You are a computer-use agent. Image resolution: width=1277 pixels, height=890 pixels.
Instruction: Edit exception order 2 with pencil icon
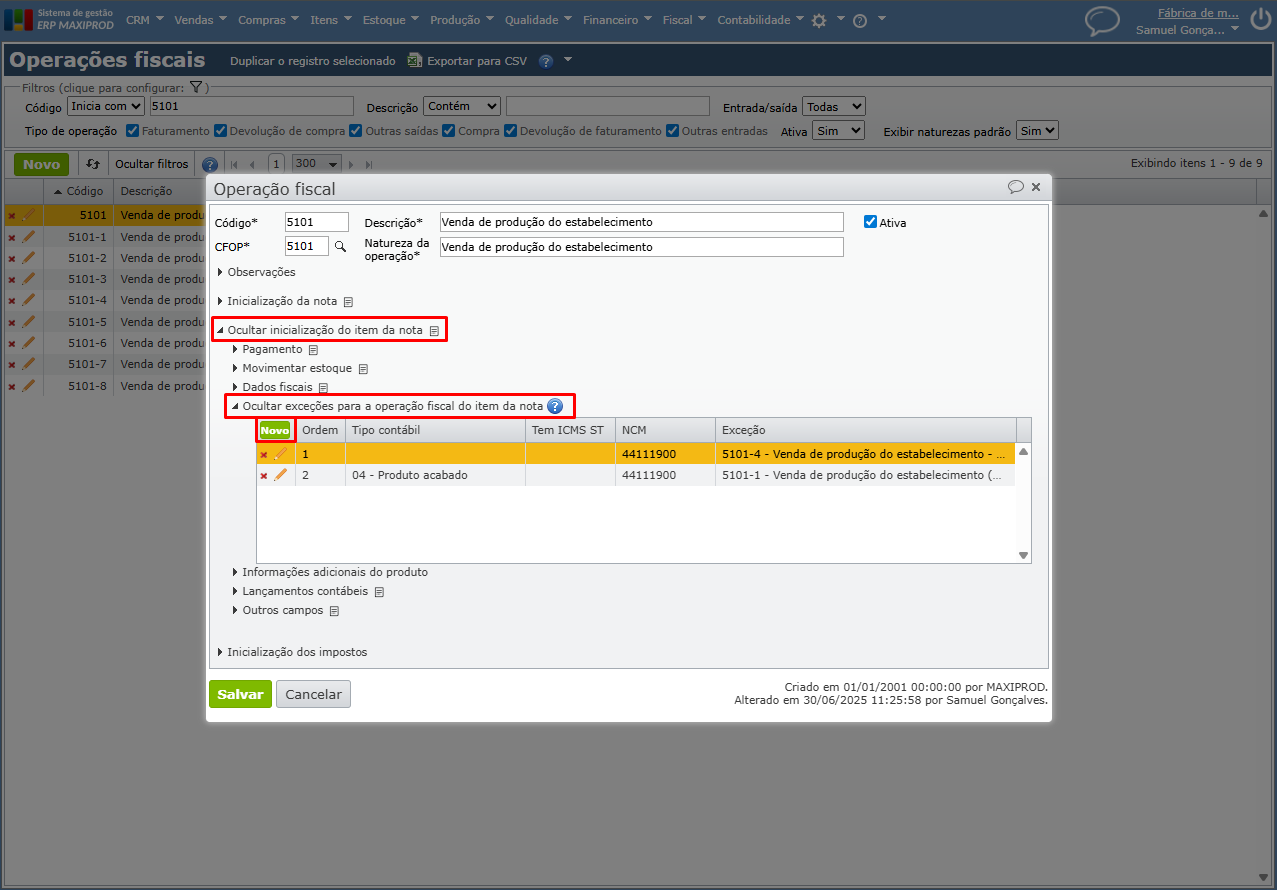(x=280, y=475)
